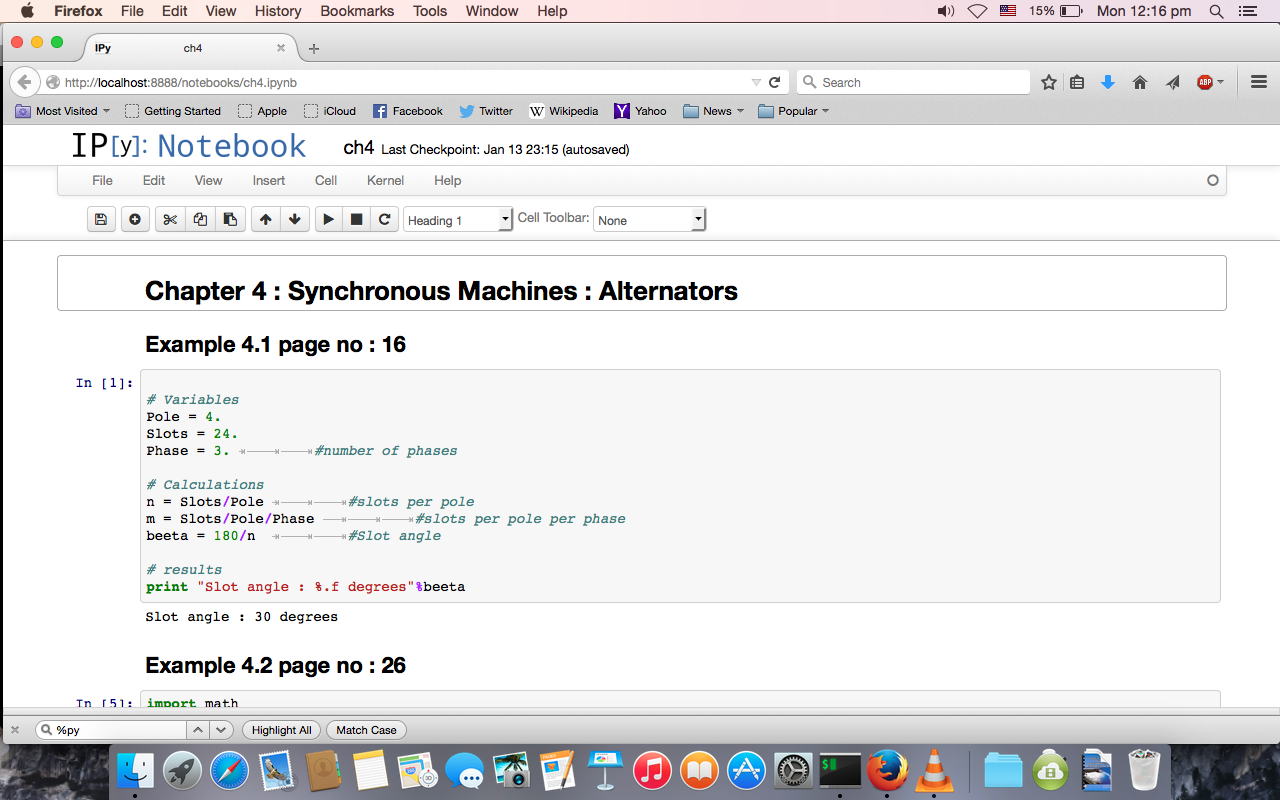Paste cell using clipboard icon
Image resolution: width=1280 pixels, height=800 pixels.
click(230, 220)
